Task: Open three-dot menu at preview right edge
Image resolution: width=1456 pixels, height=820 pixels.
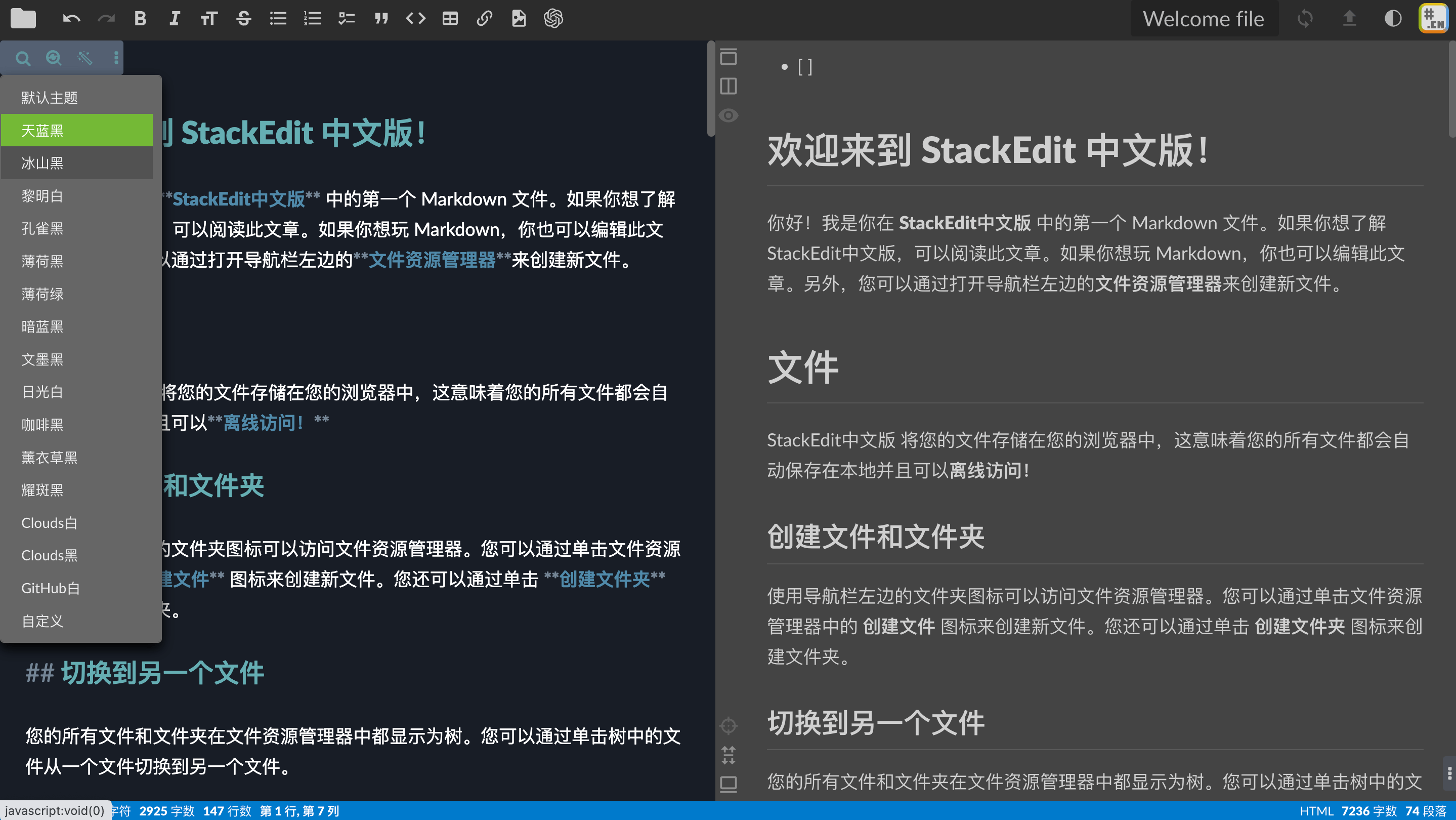Action: [x=1450, y=772]
